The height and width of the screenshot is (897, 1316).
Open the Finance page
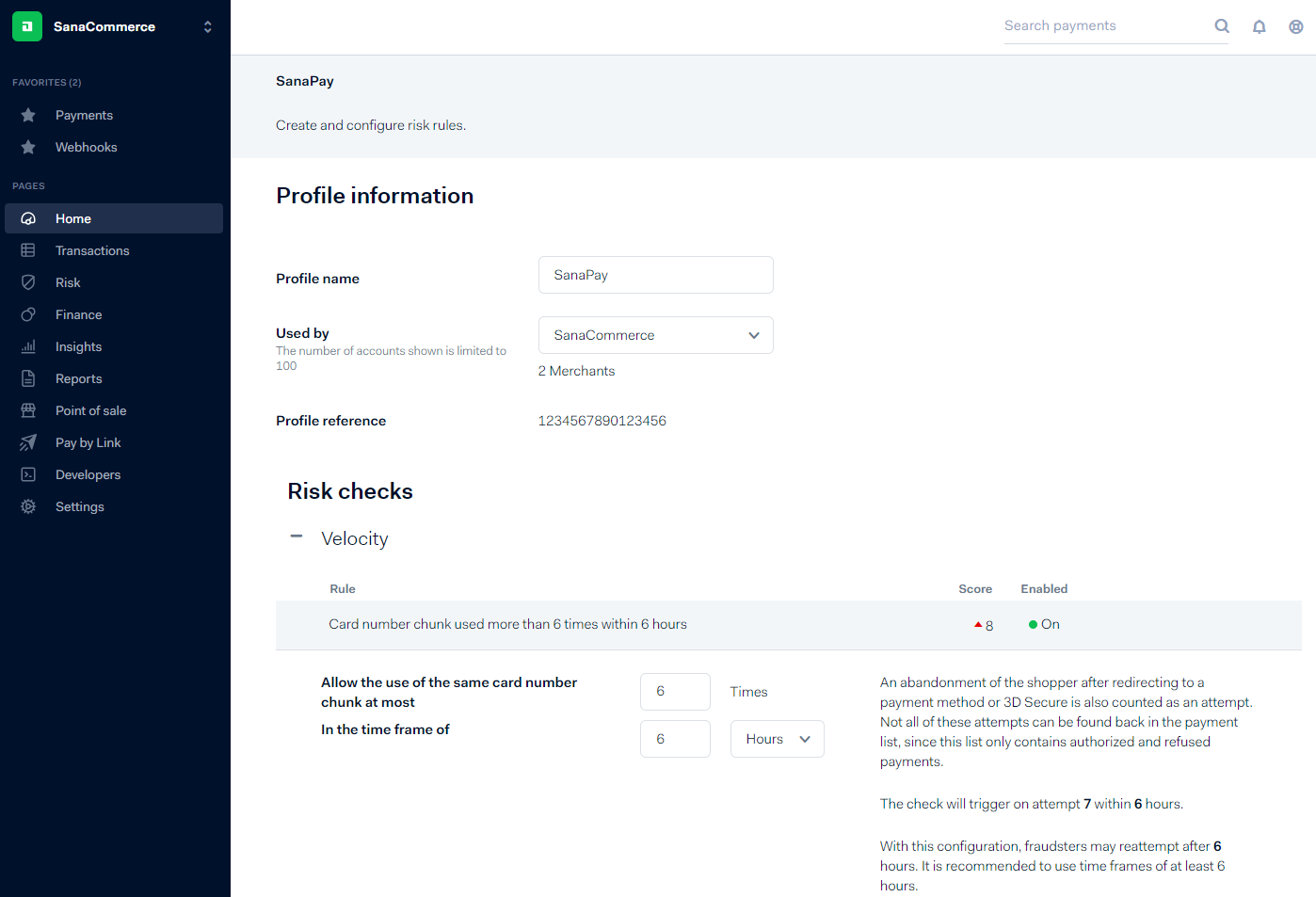point(79,314)
